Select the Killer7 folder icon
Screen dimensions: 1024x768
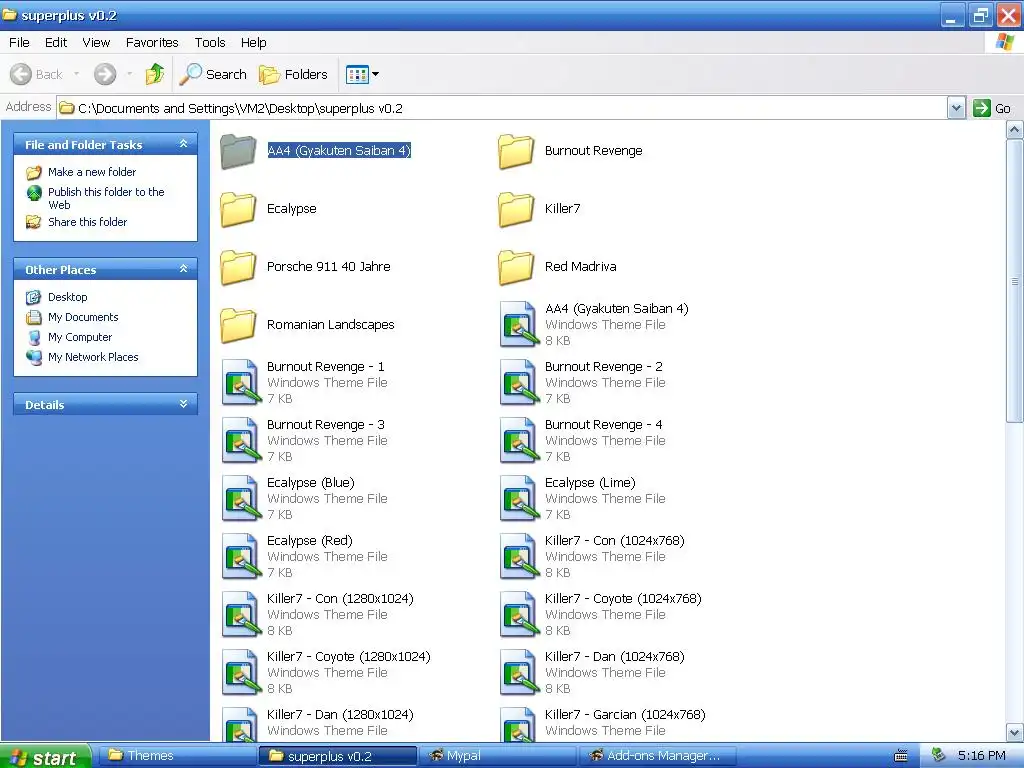516,209
